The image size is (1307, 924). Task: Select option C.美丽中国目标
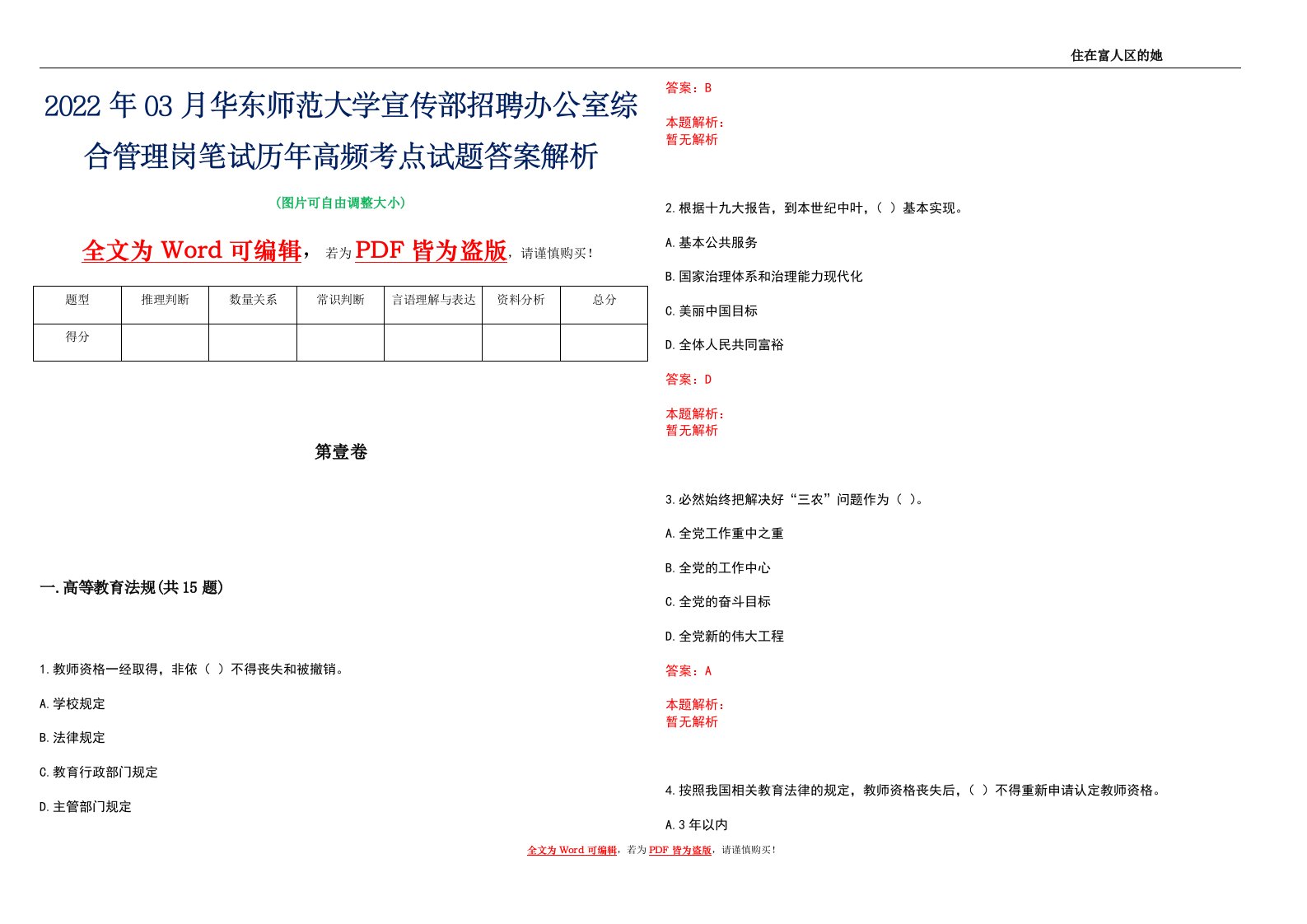(x=712, y=311)
